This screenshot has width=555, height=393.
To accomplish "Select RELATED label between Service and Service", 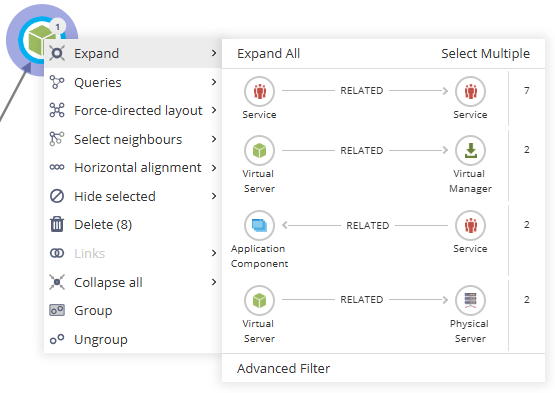I will click(362, 91).
